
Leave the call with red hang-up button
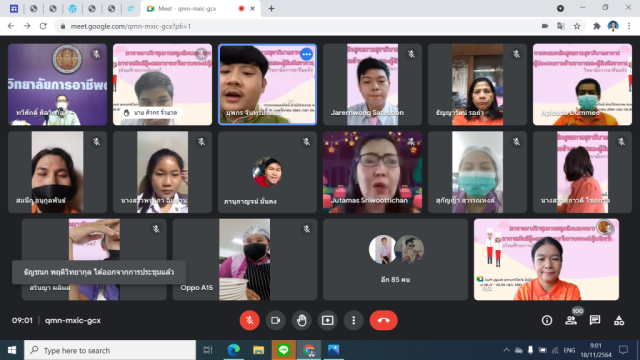(383, 320)
